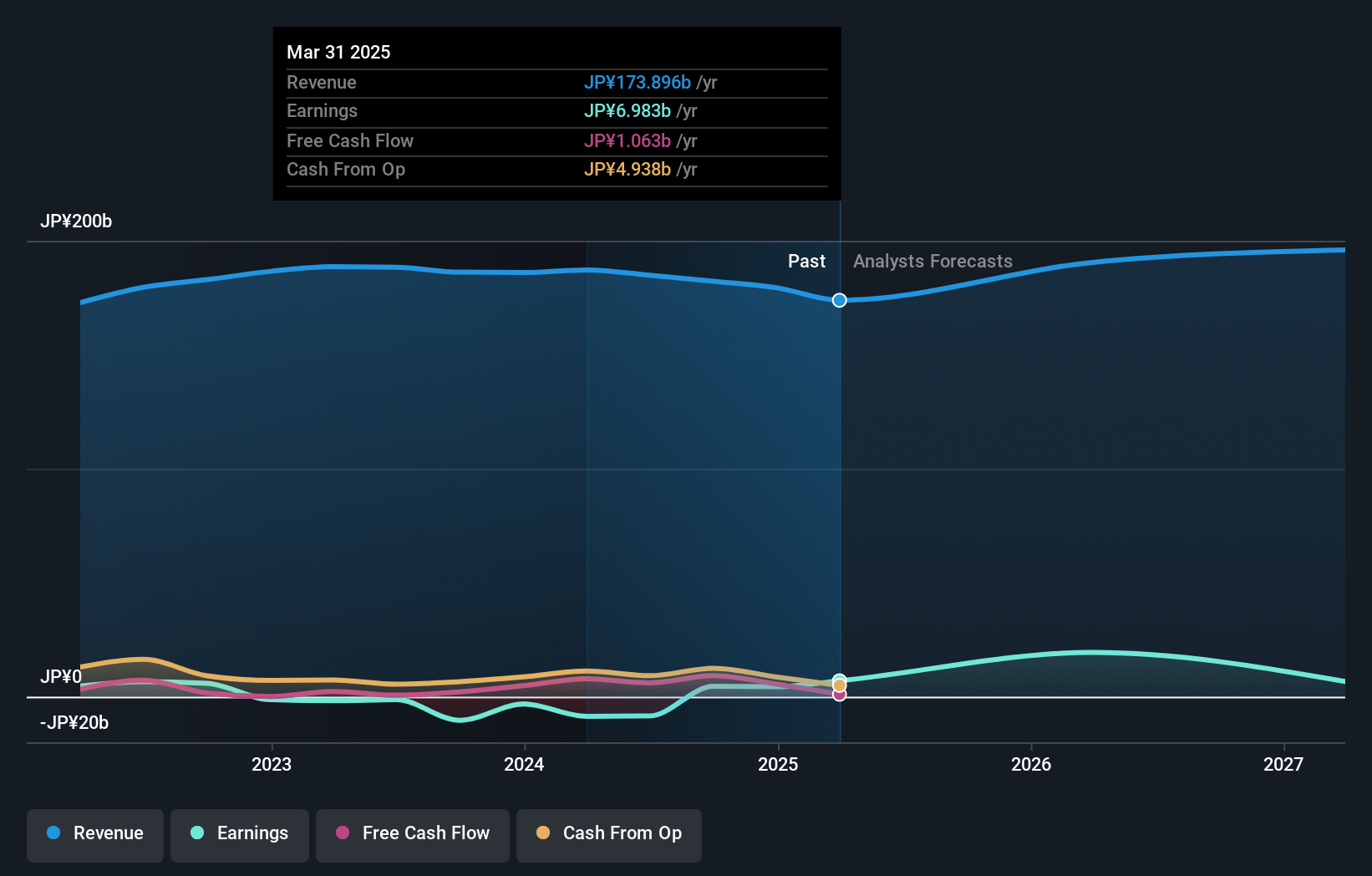Click the JP¥0 y-axis label
Viewport: 1372px width, 876px height.
click(61, 676)
